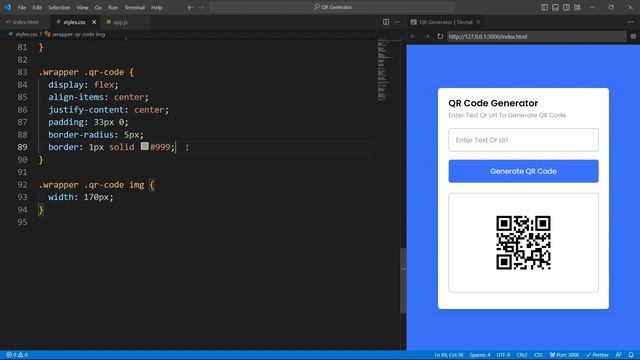The width and height of the screenshot is (640, 360).
Task: Open the Help menu
Action: pos(157,7)
